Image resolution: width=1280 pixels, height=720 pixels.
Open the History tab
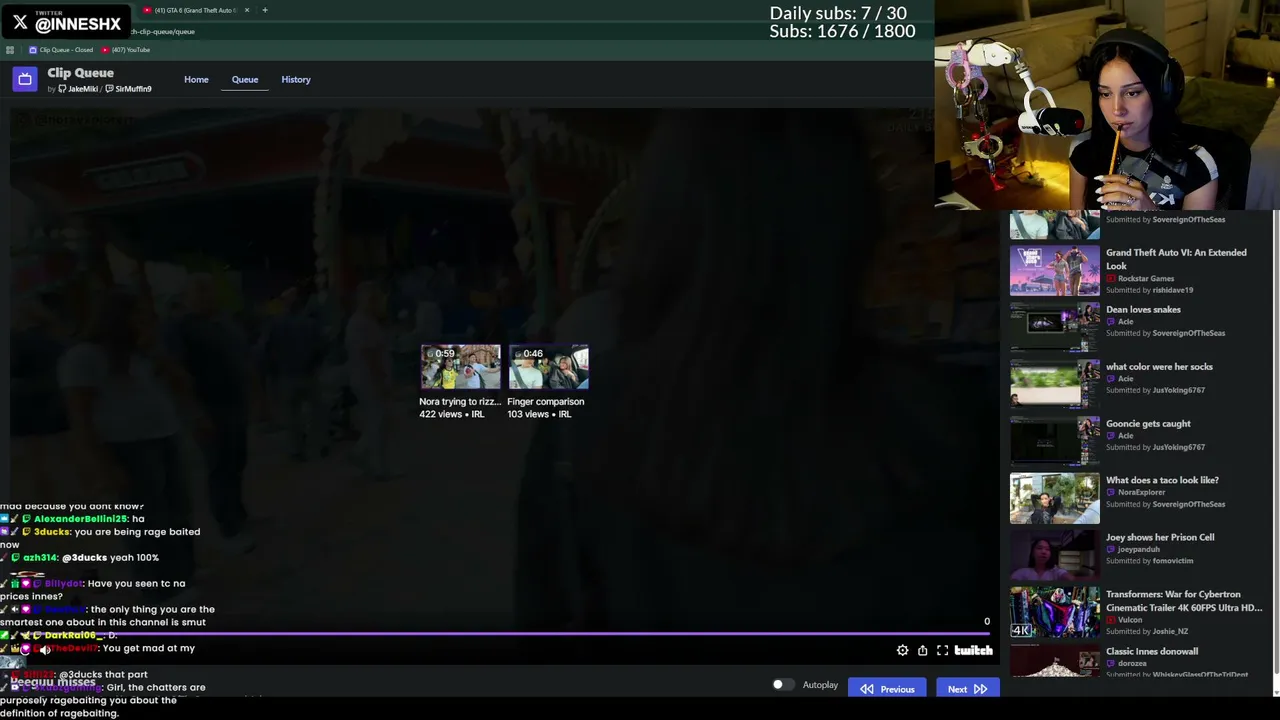(x=296, y=80)
